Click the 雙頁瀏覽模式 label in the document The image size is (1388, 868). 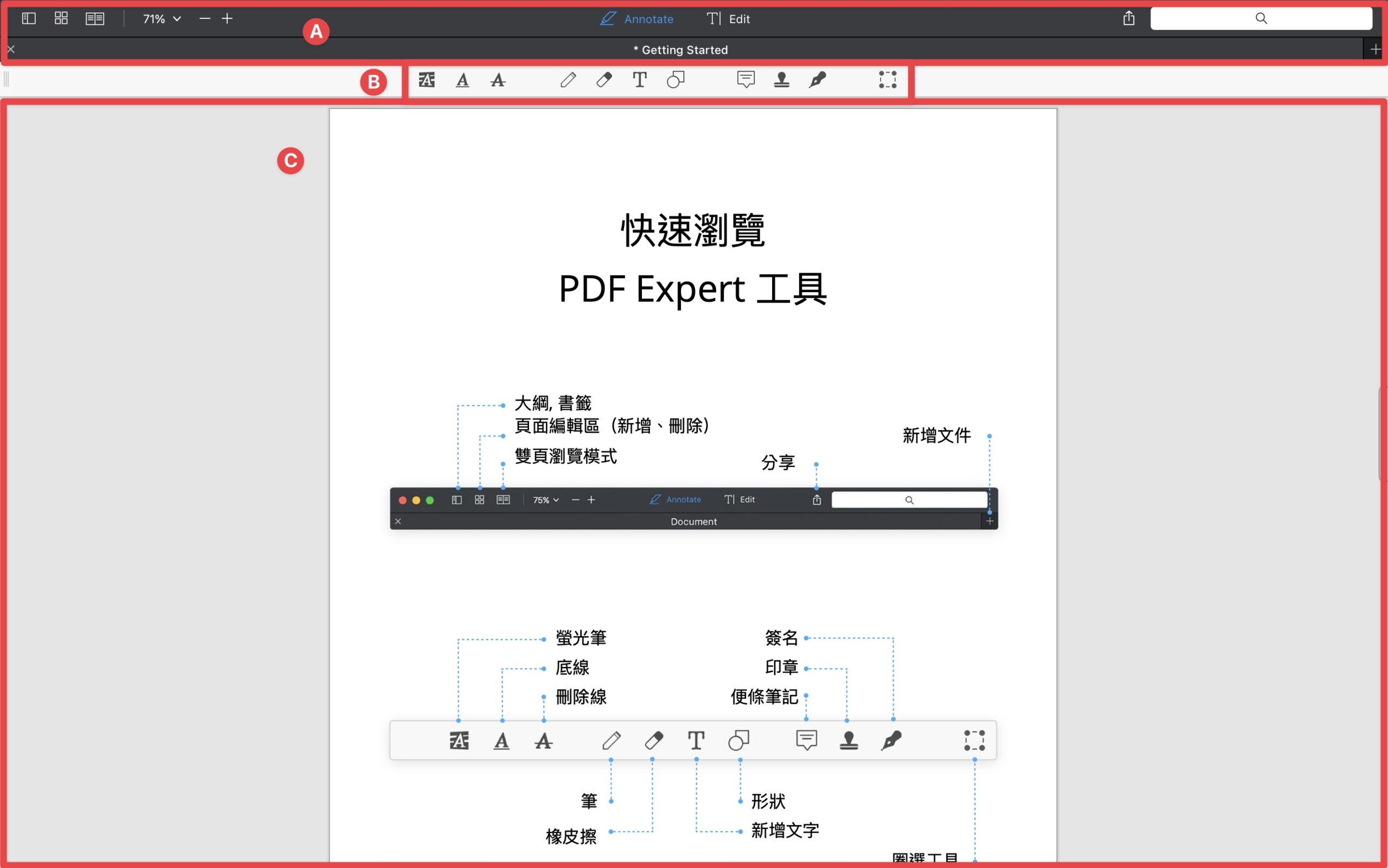tap(566, 456)
